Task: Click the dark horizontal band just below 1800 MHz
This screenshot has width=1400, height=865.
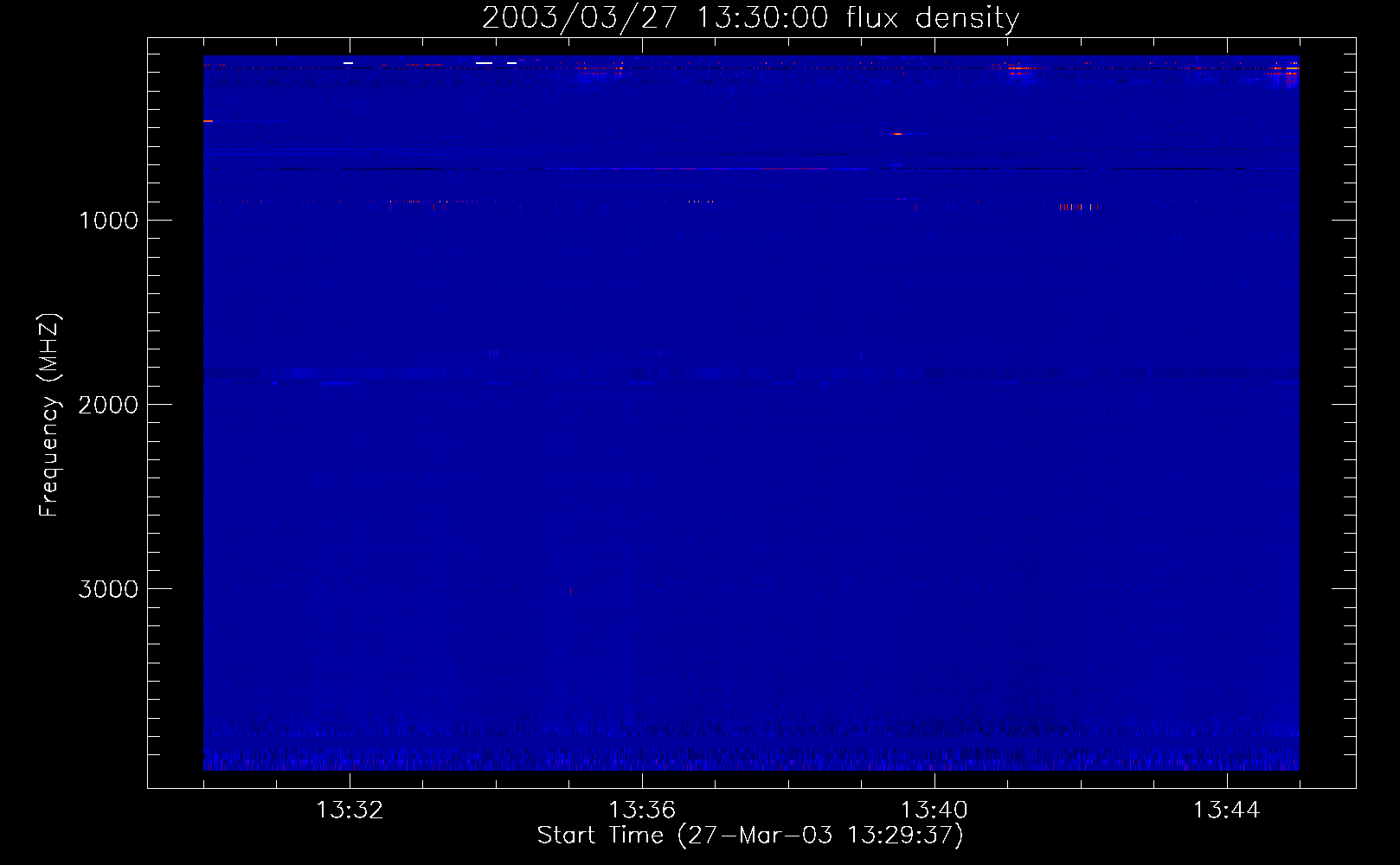Action: [751, 374]
